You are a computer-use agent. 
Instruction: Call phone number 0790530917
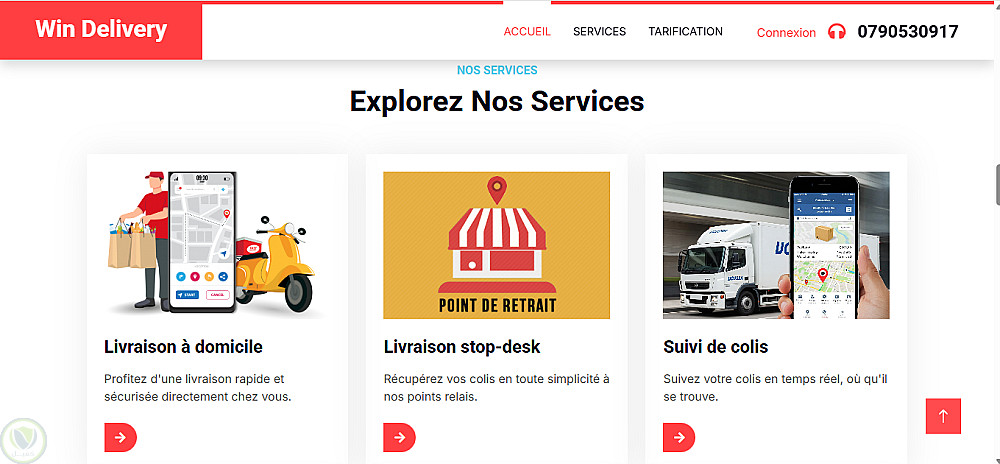908,32
